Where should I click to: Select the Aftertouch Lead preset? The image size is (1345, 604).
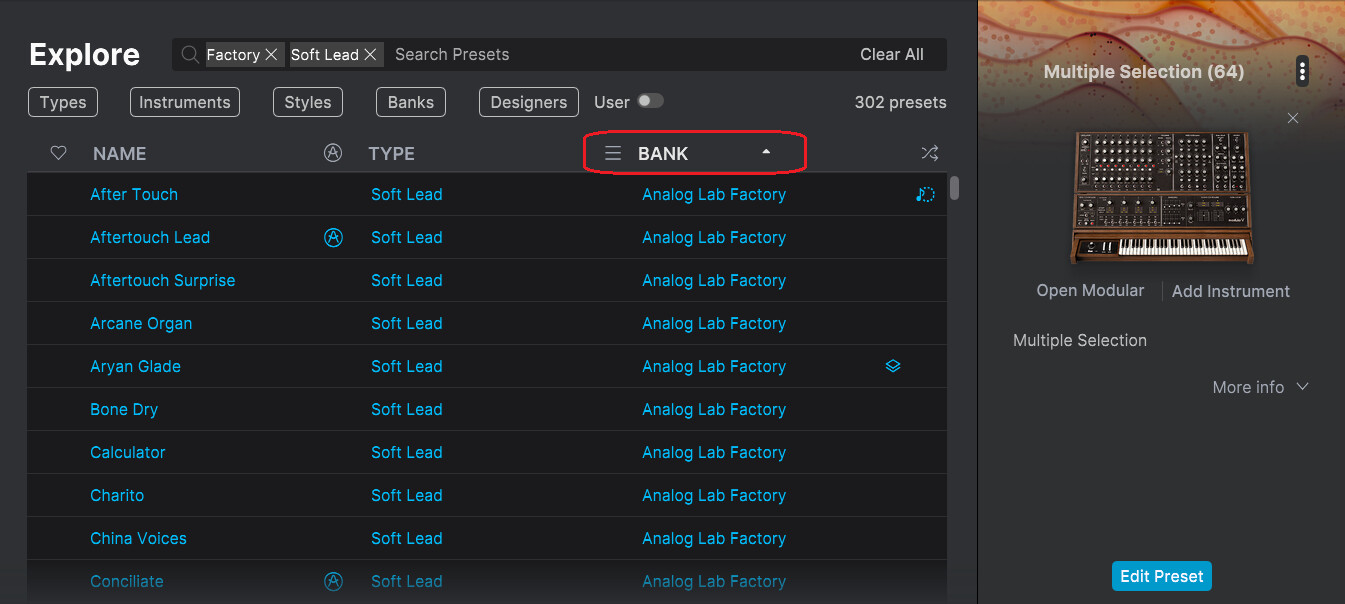[150, 238]
